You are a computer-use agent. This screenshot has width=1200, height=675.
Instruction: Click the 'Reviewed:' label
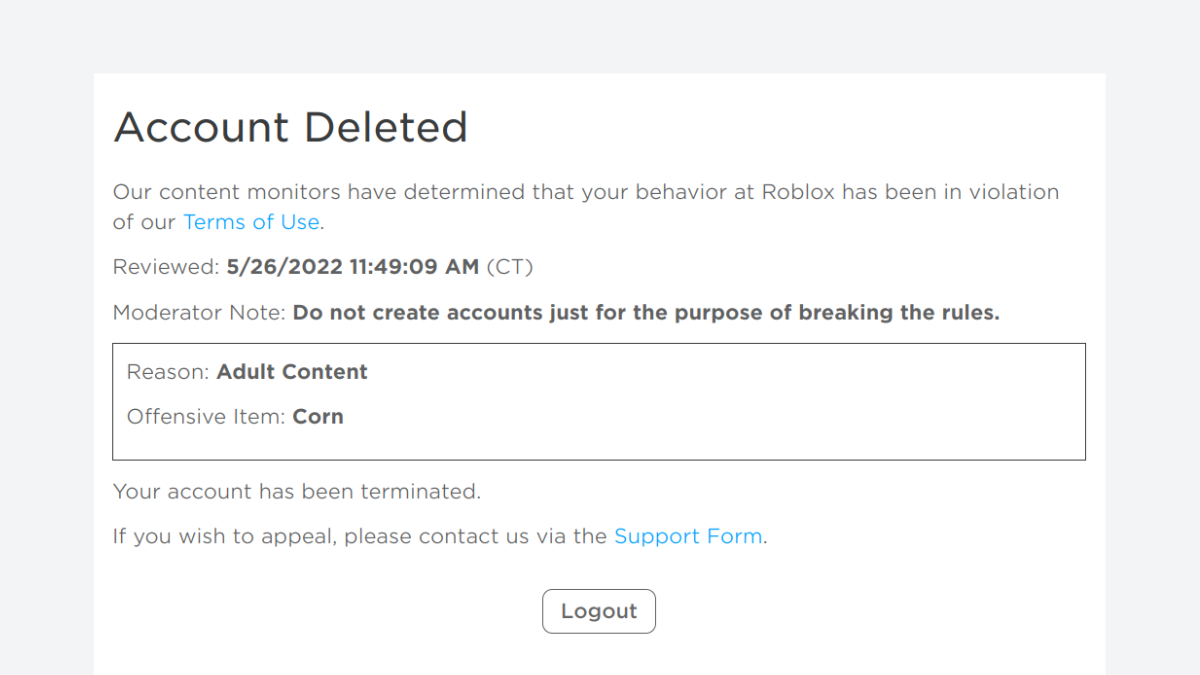coord(166,267)
